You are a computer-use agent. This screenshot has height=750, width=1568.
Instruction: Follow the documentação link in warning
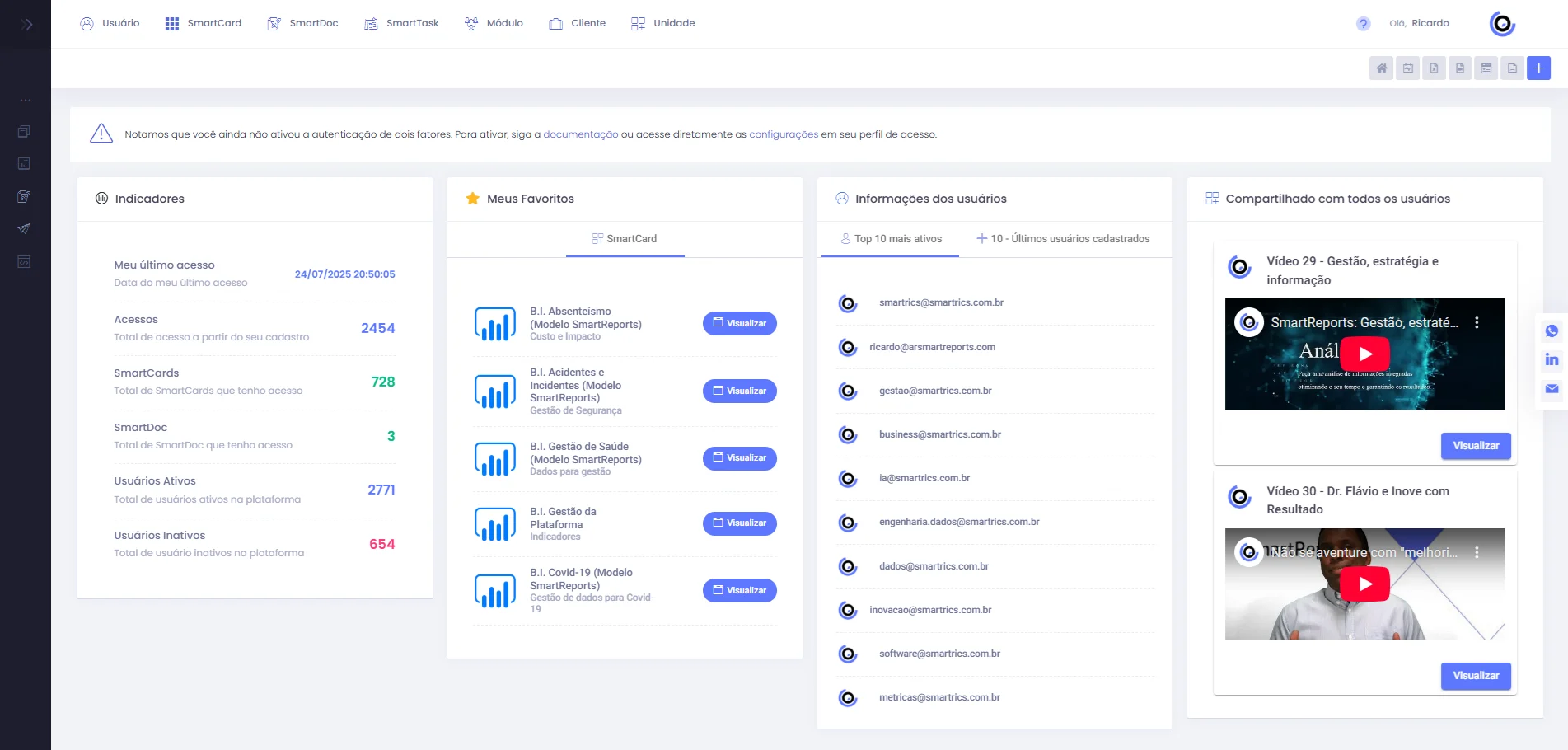click(580, 134)
